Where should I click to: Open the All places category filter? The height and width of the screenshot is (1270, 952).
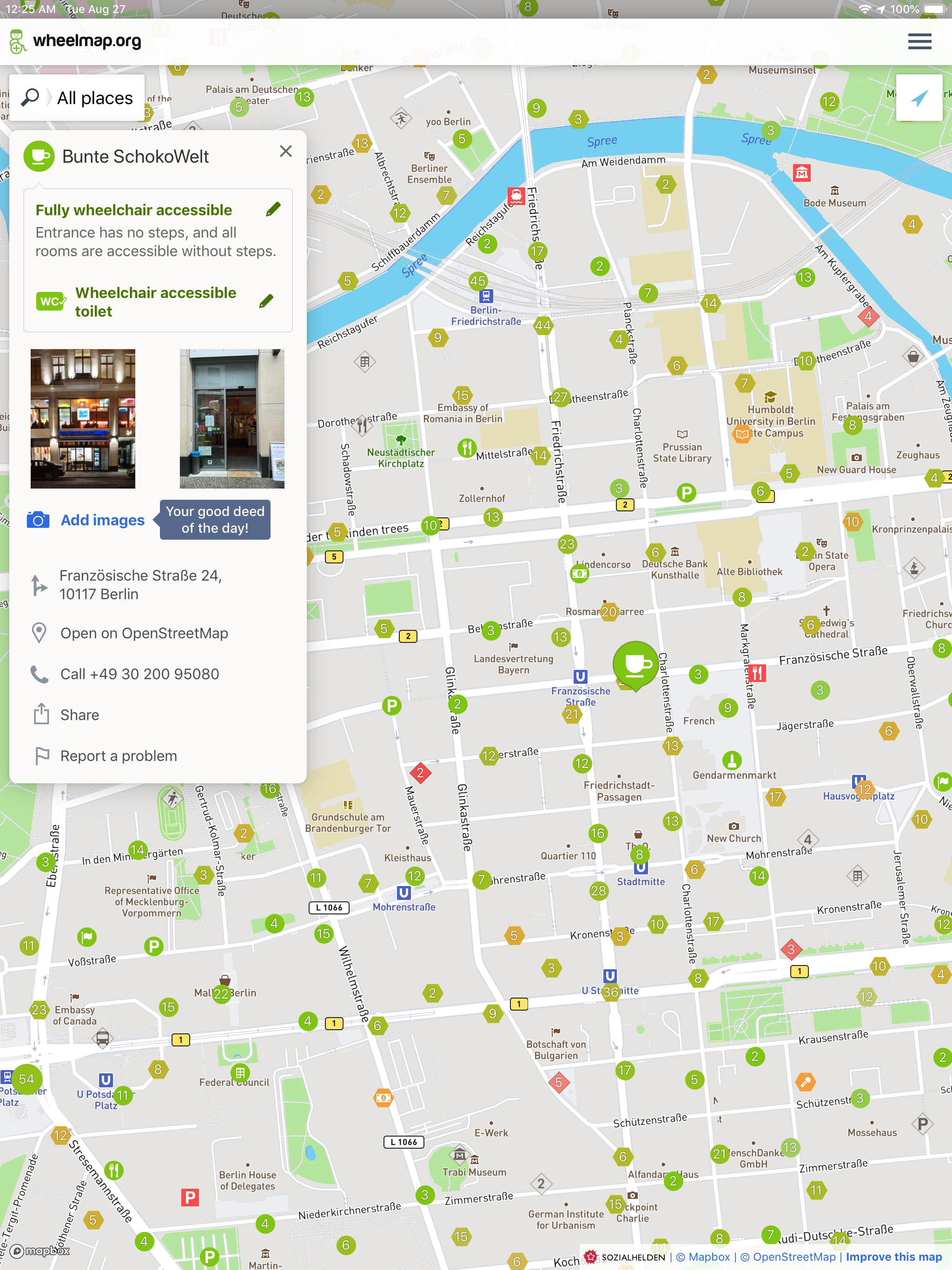click(95, 98)
